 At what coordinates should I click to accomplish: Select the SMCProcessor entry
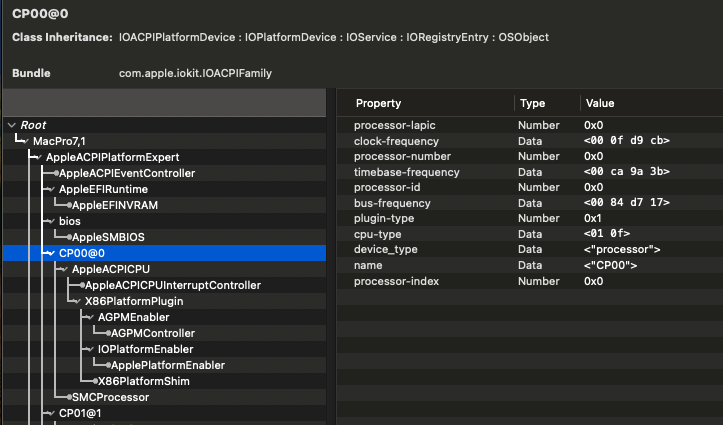(110, 397)
